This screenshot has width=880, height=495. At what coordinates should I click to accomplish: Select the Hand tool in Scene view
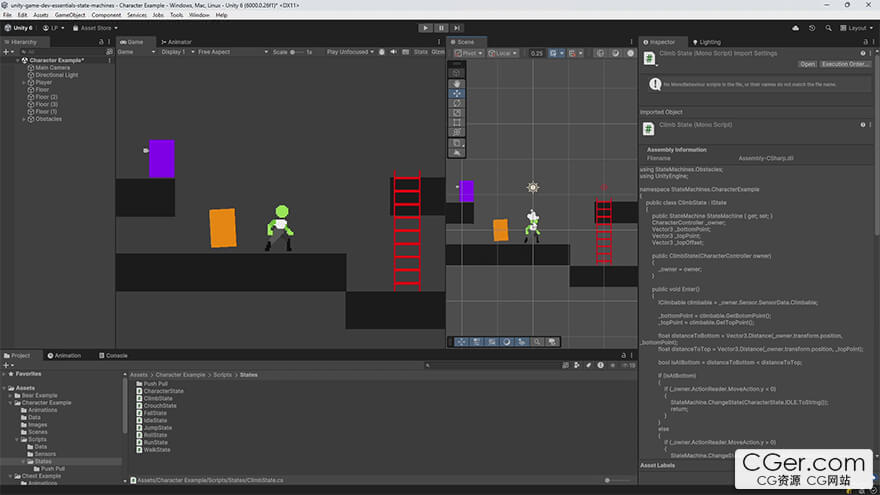[x=457, y=83]
